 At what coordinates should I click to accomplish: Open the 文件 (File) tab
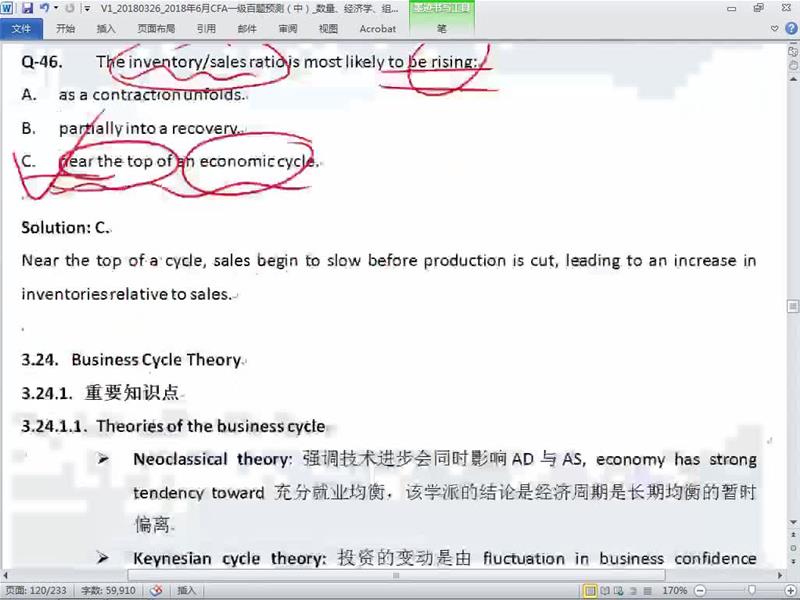click(x=21, y=29)
